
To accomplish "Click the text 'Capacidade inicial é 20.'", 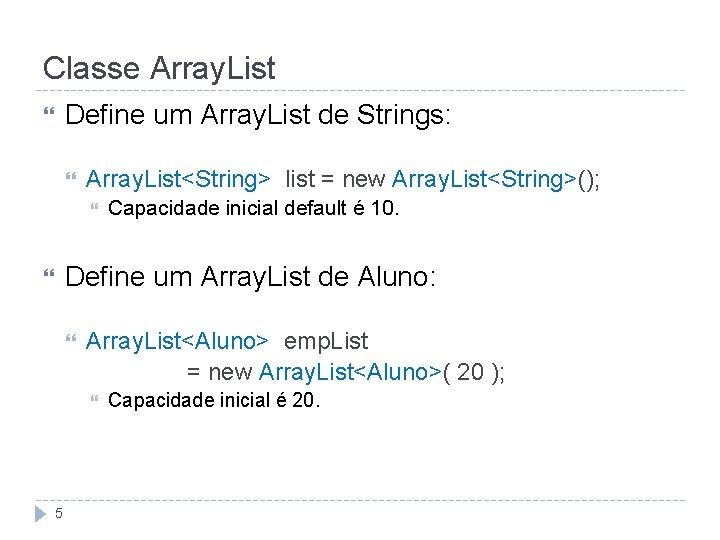I will pyautogui.click(x=213, y=402).
